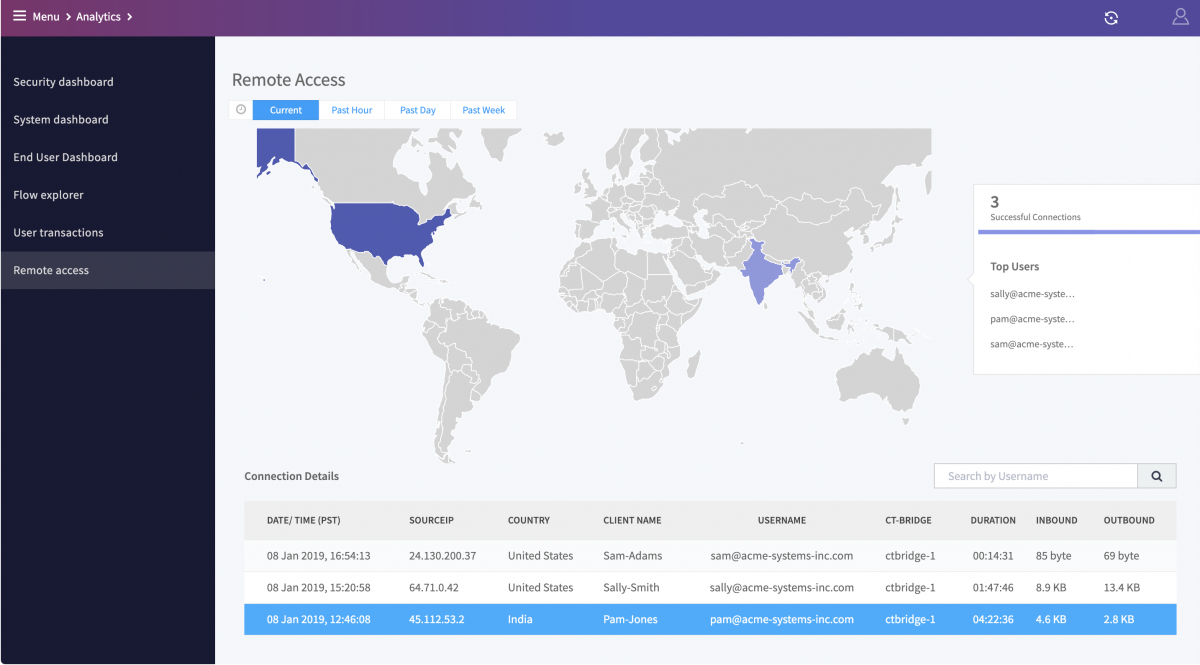This screenshot has height=665, width=1200.
Task: Enable the Past Week time range
Action: pos(483,110)
